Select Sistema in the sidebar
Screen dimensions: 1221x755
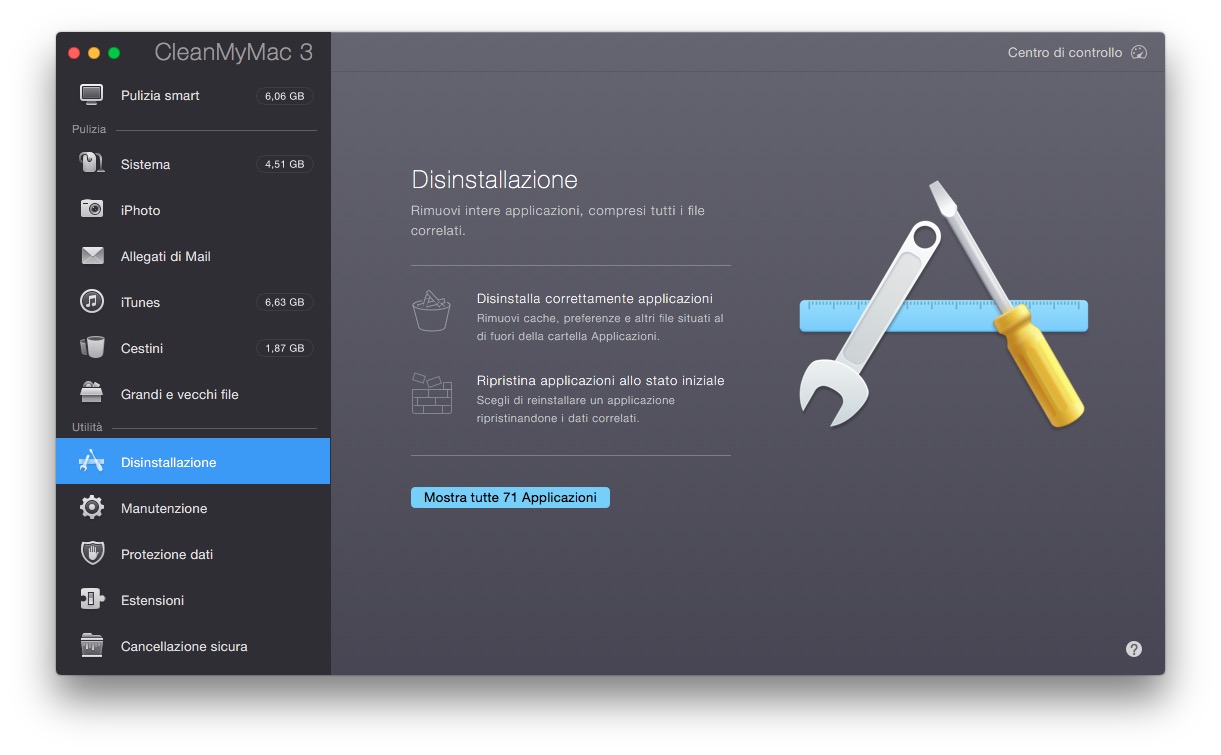tap(193, 164)
